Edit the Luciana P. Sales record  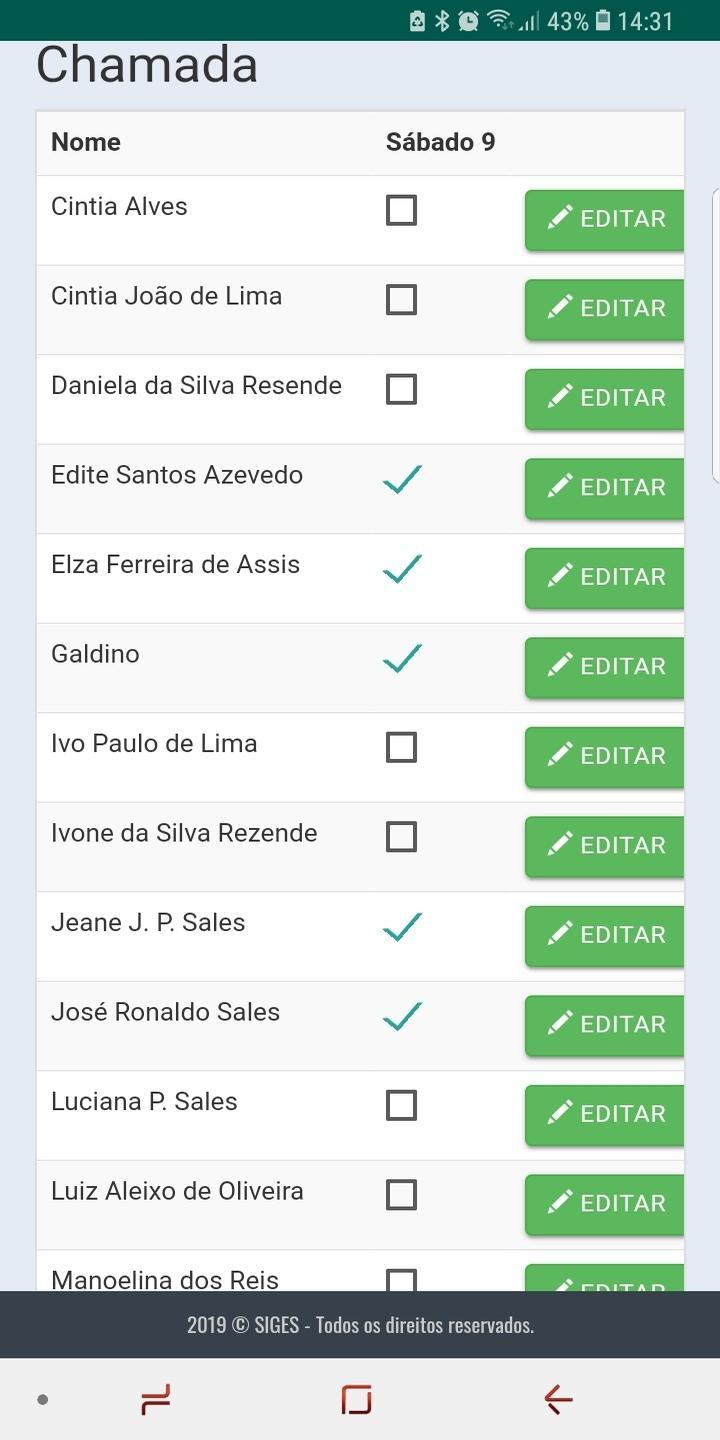pyautogui.click(x=605, y=1115)
